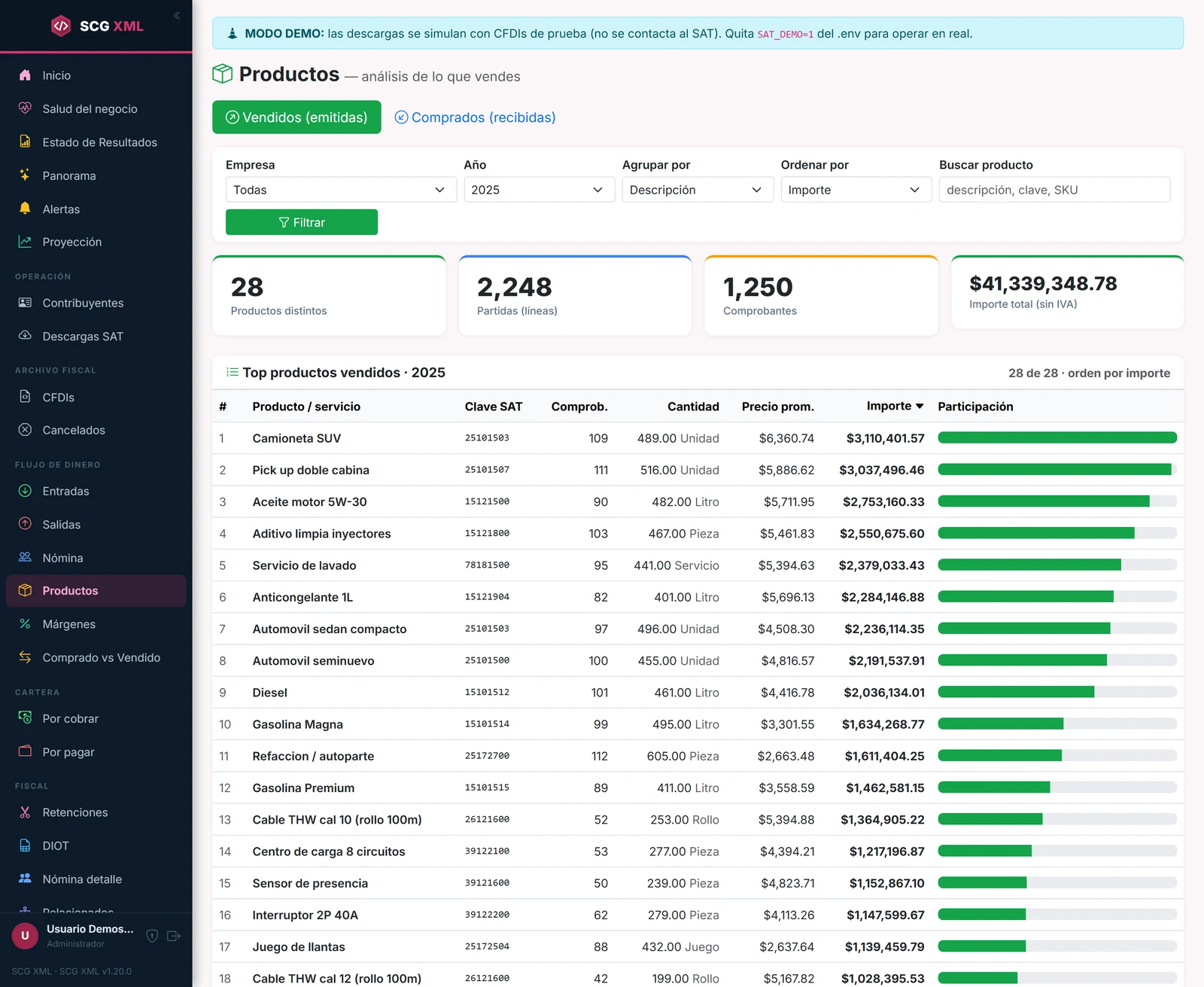Click the Salidas up-arrow circle icon
Image resolution: width=1204 pixels, height=987 pixels.
(25, 524)
